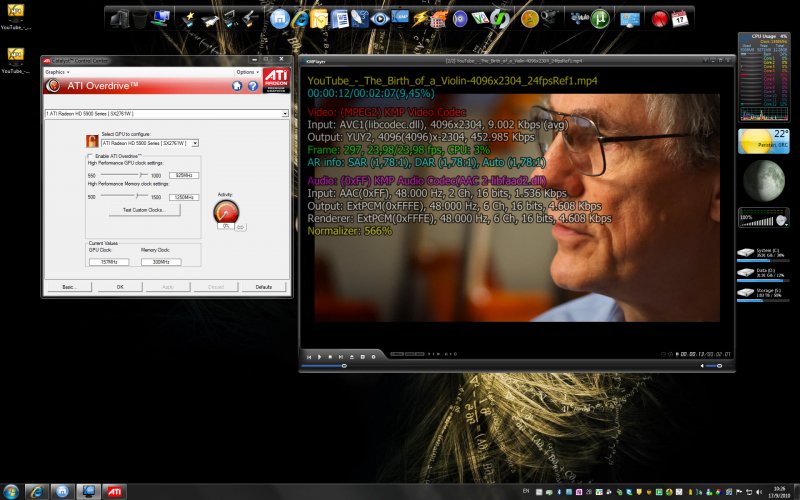This screenshot has height=500, width=800.
Task: Click OK in Catalyst Control Center
Action: (x=120, y=287)
